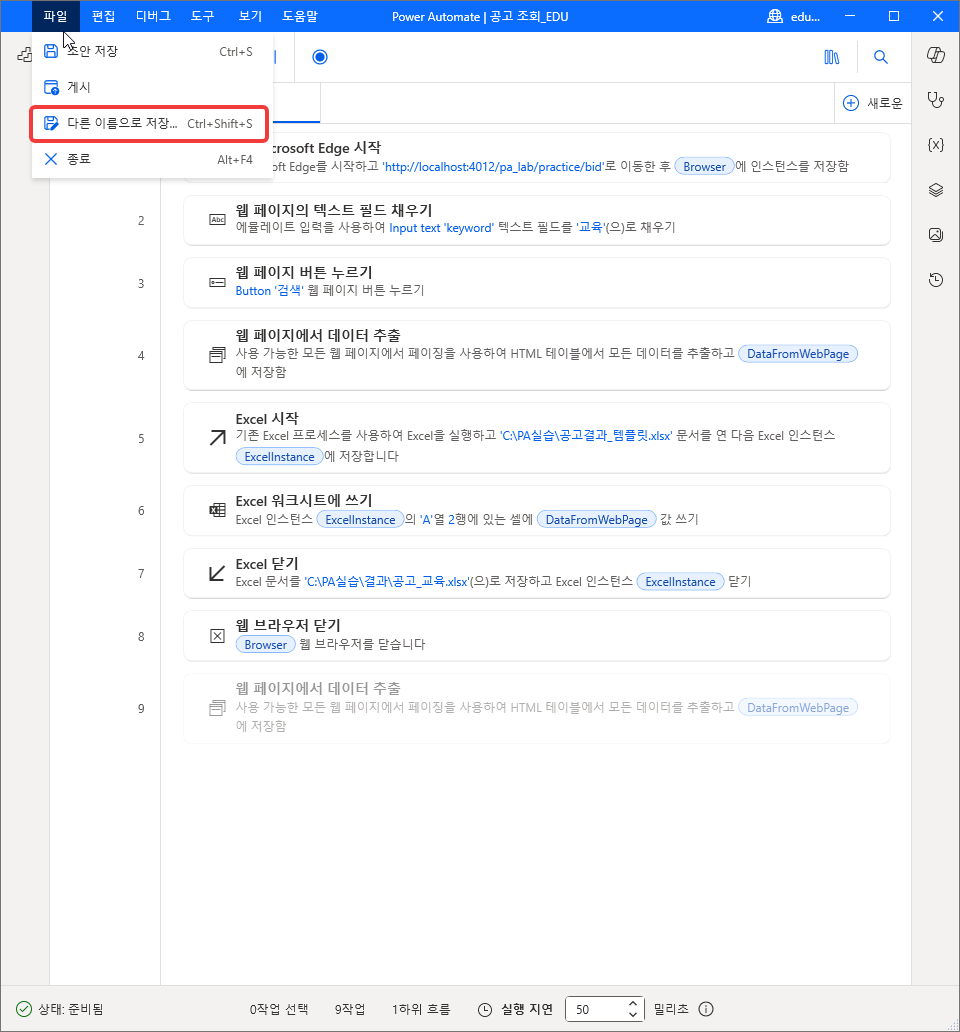Open the 보기 menu
This screenshot has height=1032, width=960.
pos(251,16)
